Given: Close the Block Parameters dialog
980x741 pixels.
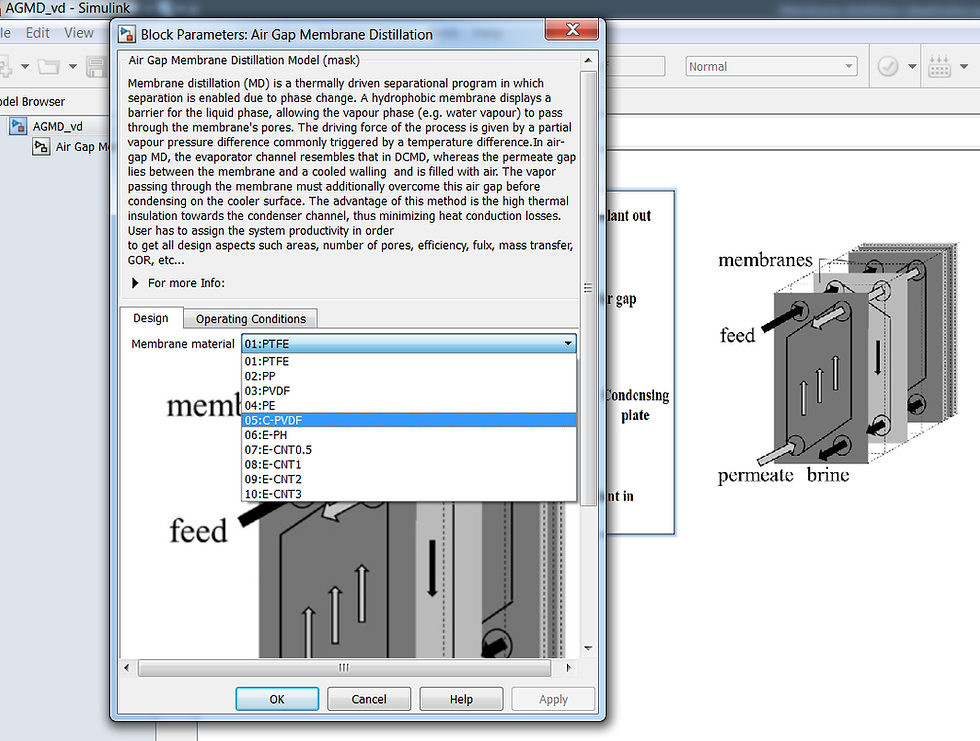Looking at the screenshot, I should click(572, 29).
